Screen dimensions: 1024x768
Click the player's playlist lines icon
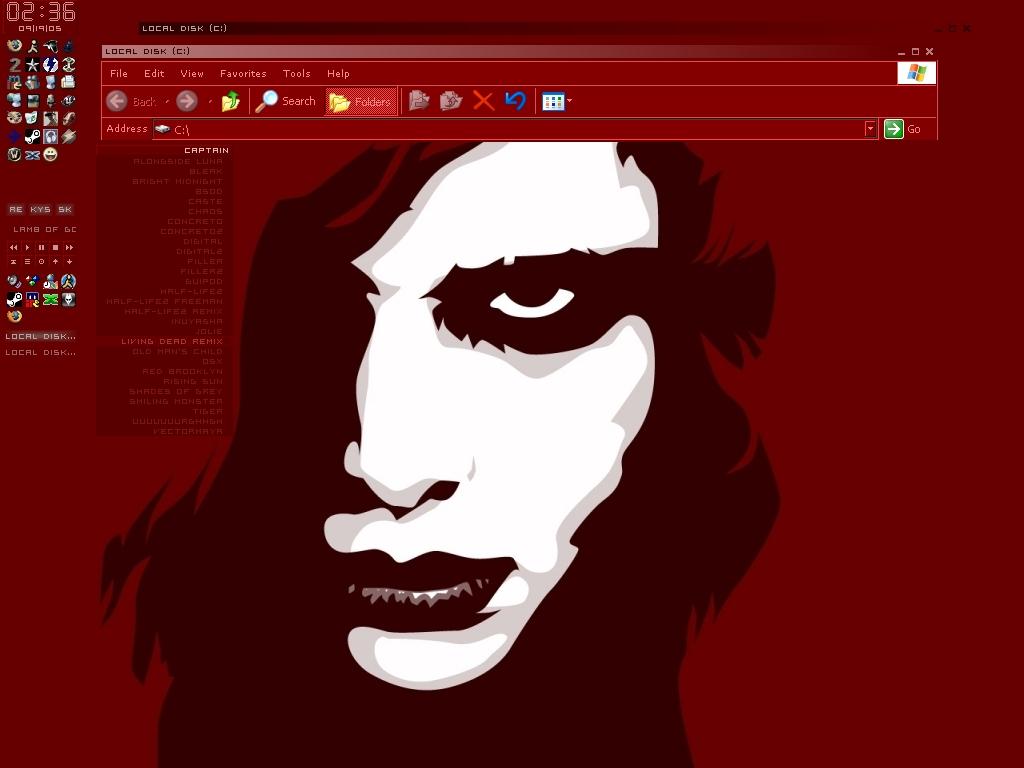coord(27,261)
